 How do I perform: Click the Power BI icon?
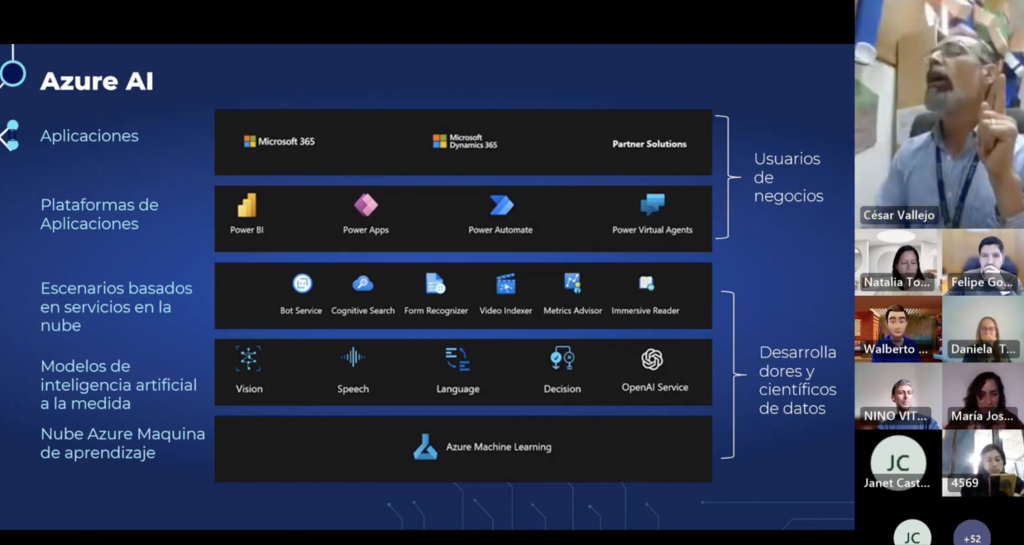tap(247, 206)
